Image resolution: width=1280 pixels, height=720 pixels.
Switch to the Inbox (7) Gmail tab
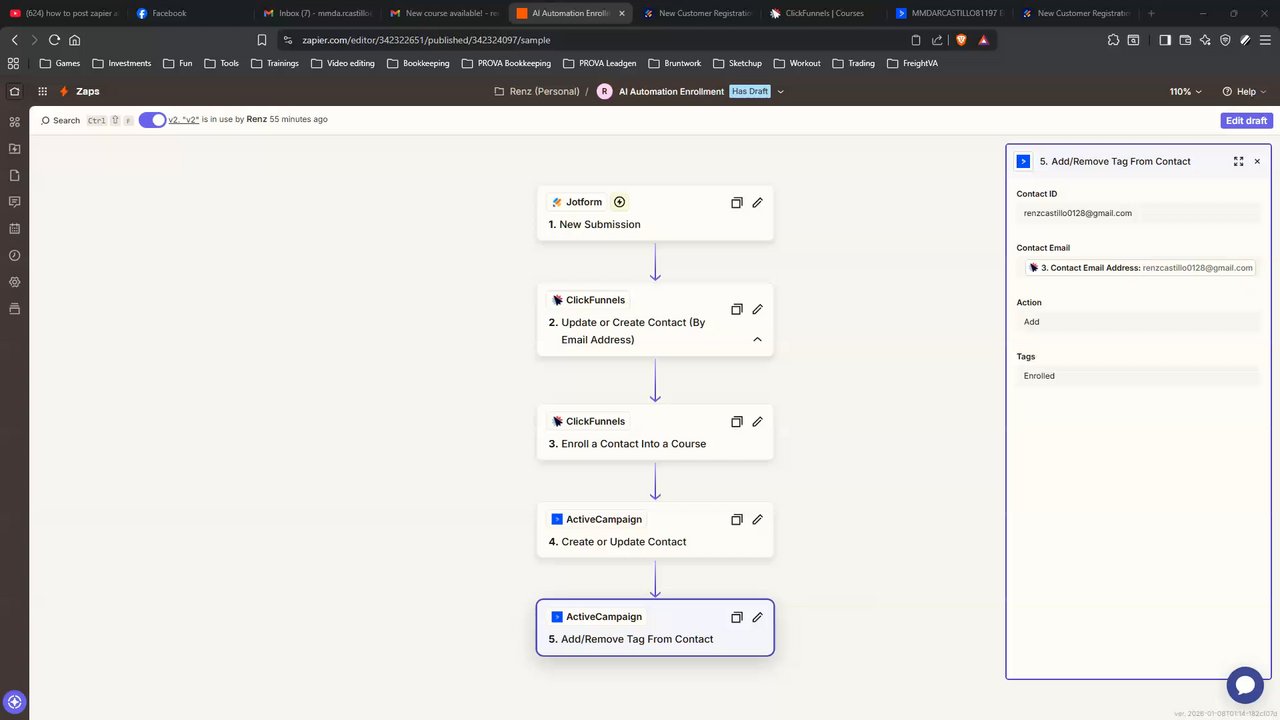click(x=315, y=13)
